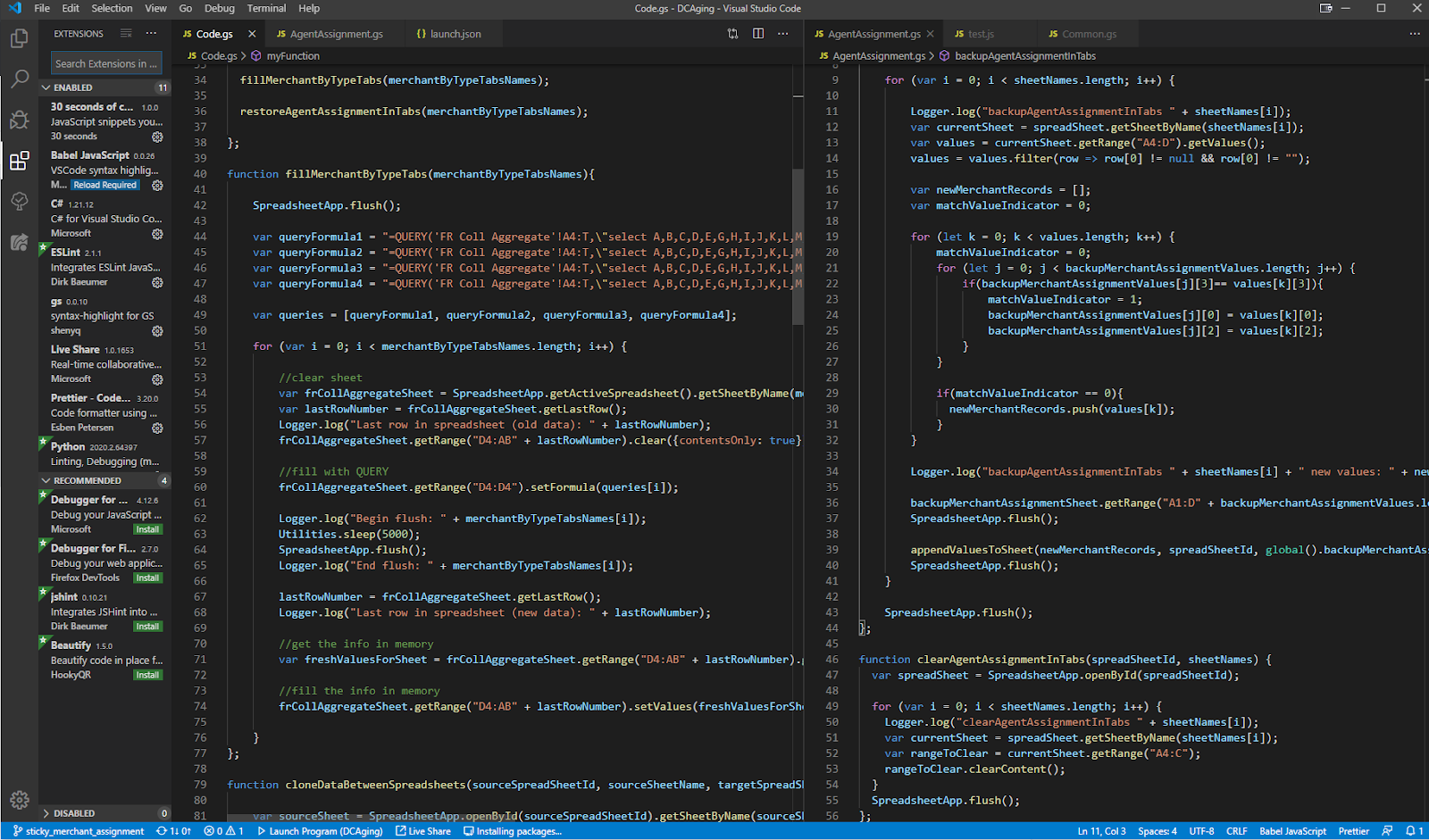Open the Explorer view in activity bar

[20, 38]
